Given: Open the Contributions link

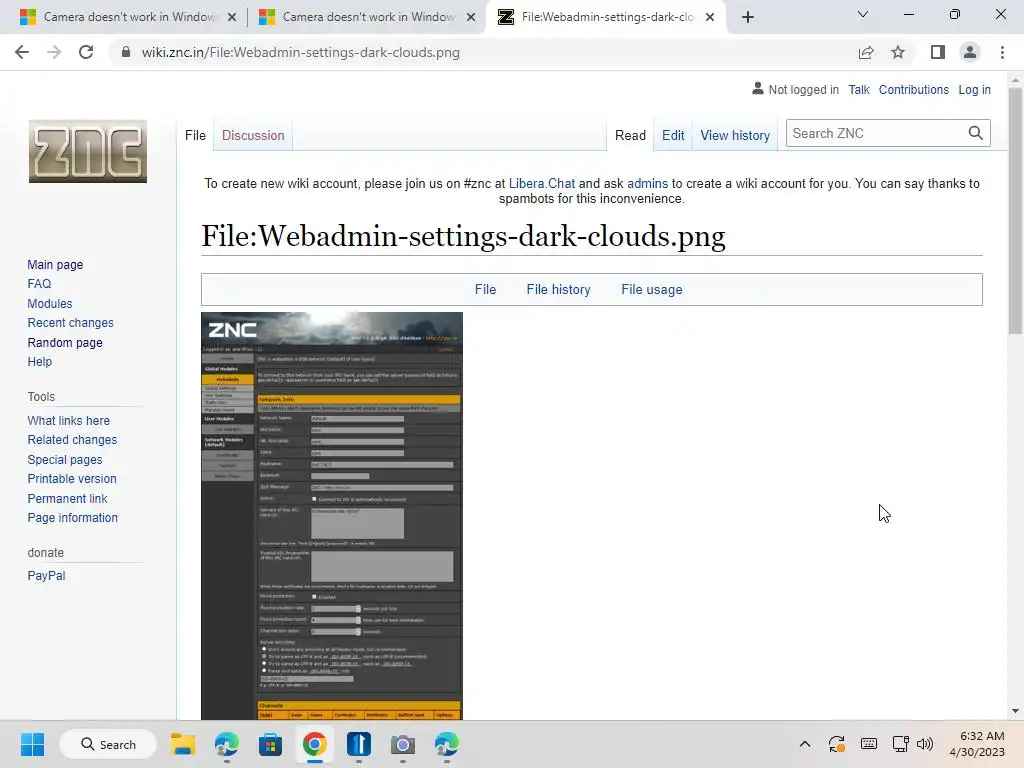Looking at the screenshot, I should (914, 89).
